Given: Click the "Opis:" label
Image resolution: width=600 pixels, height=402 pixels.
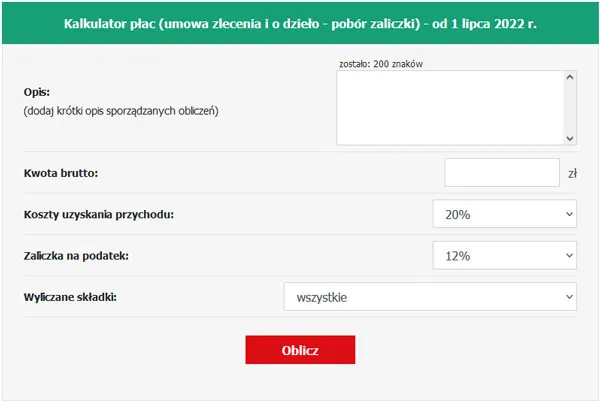Looking at the screenshot, I should point(37,92).
